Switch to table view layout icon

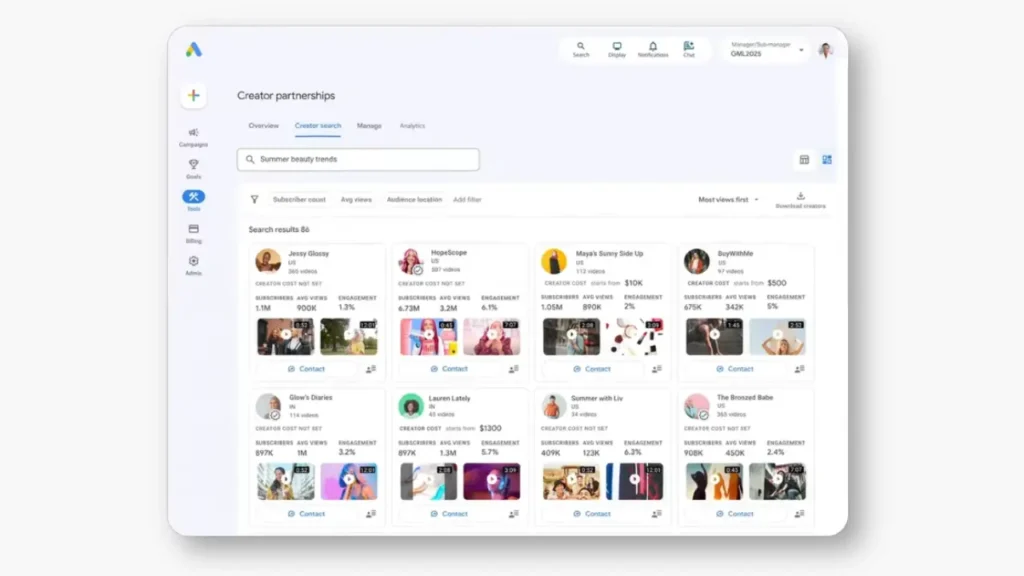coord(804,160)
